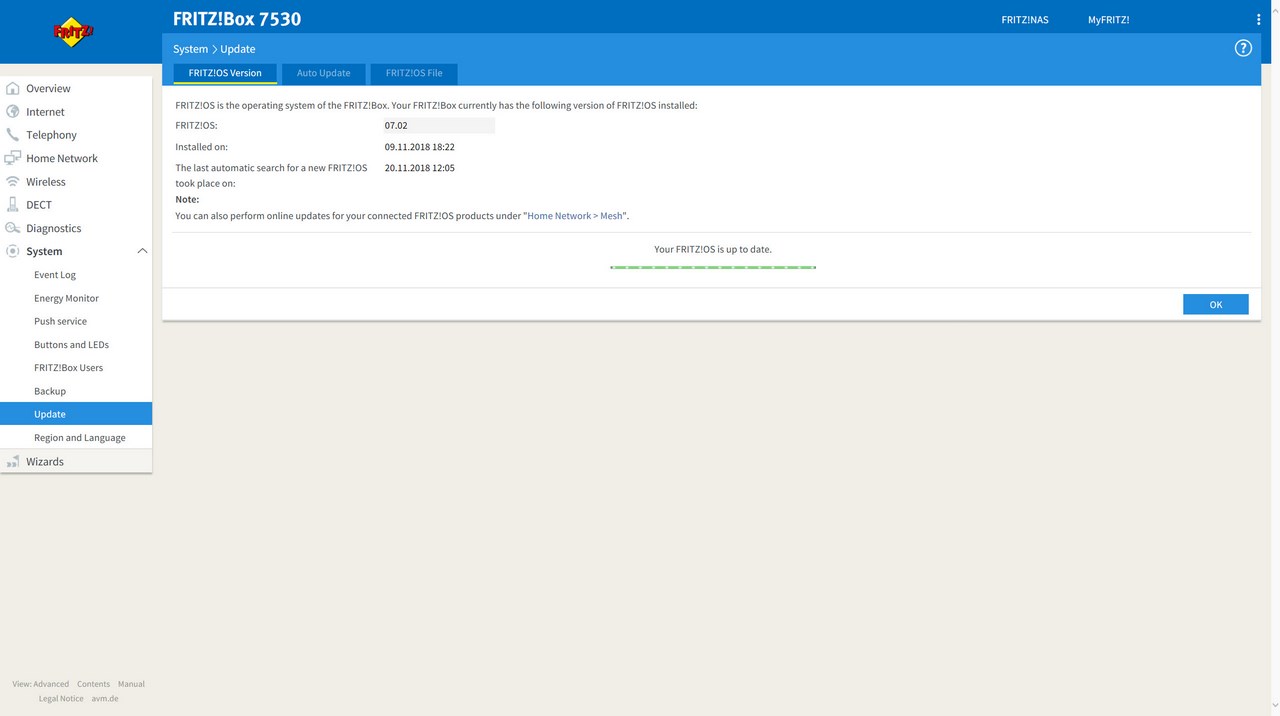Click the search date 20.11.2018 12:05
Screen dimensions: 1280x716
tap(420, 168)
